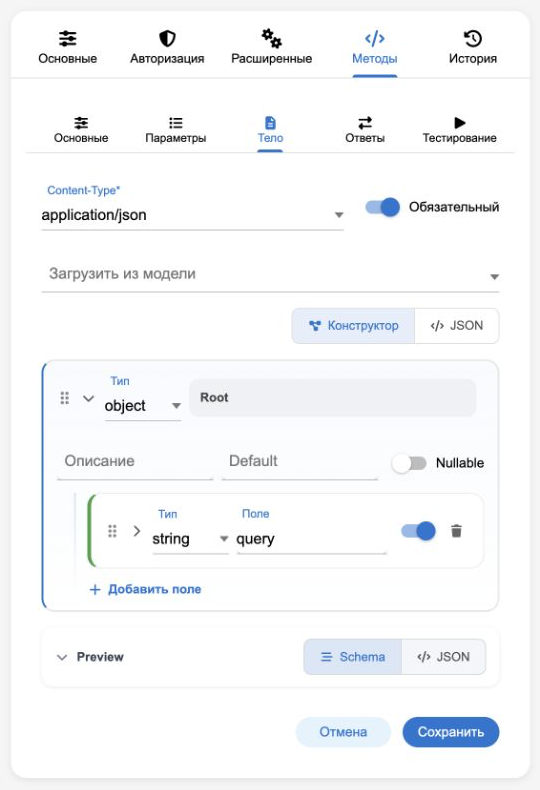Open the method's Основные sub-tab
This screenshot has width=540, height=790.
[x=81, y=130]
